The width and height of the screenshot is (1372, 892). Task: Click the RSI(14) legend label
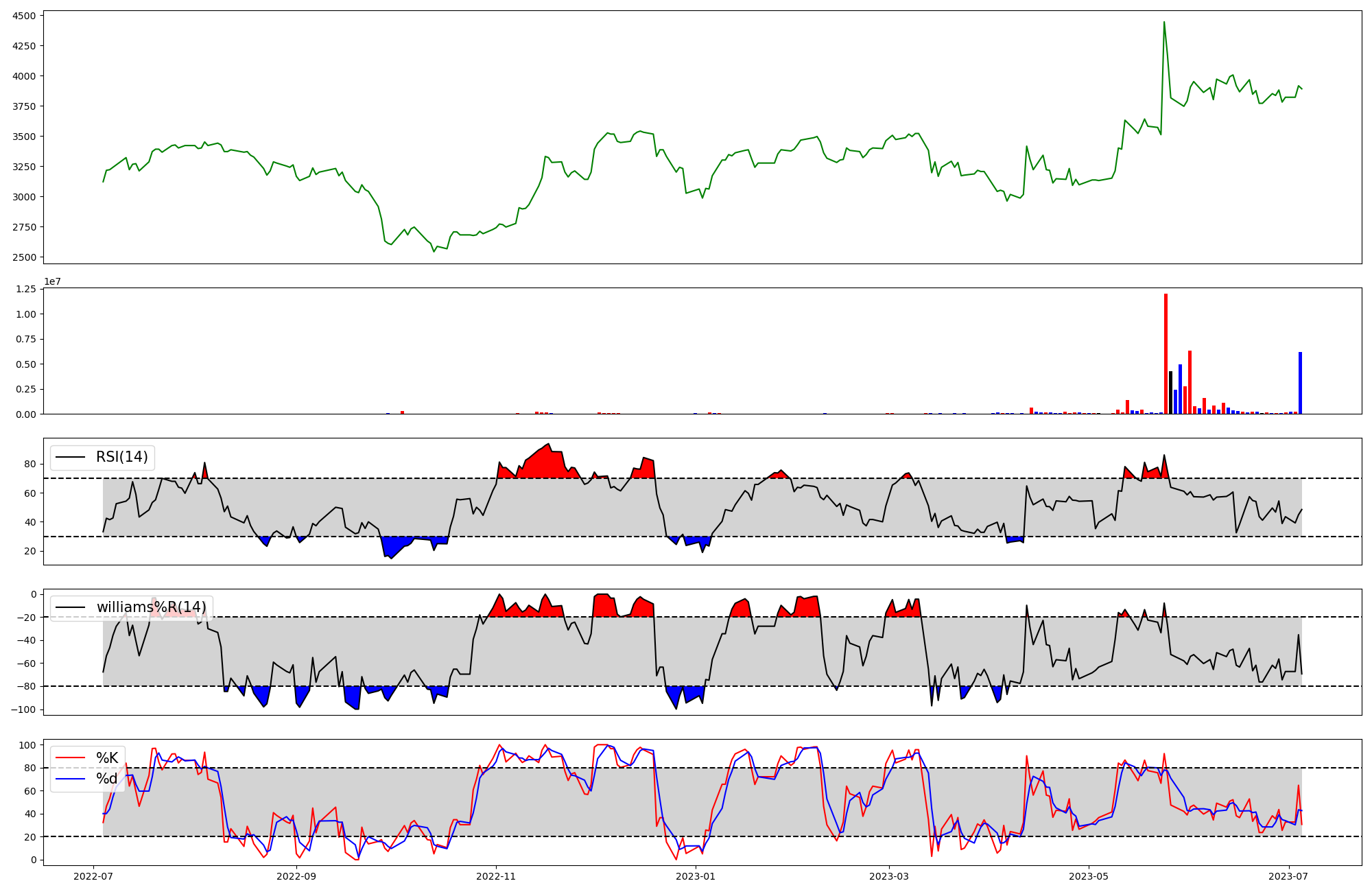tap(121, 457)
